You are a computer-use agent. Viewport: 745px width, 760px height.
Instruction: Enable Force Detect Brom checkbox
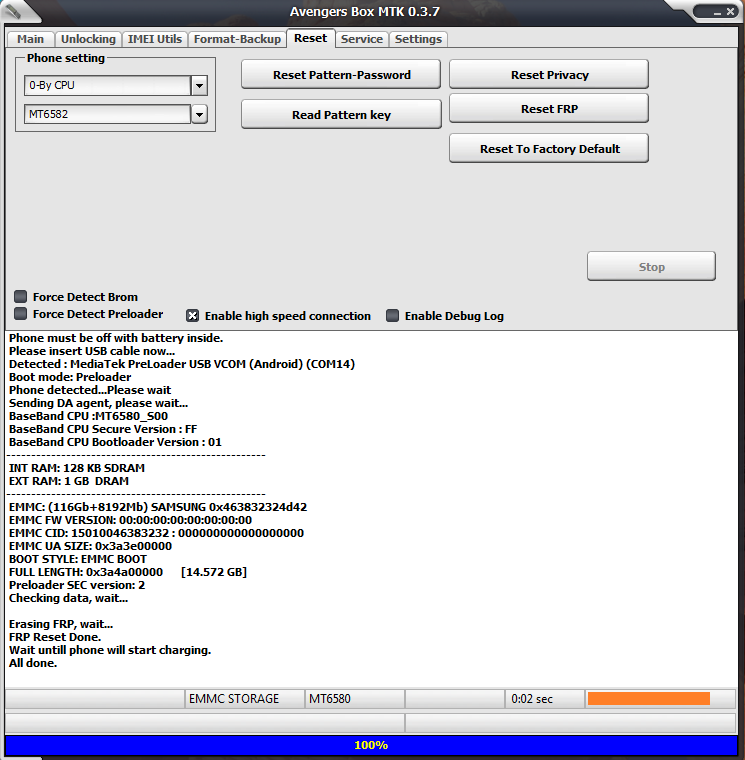(x=20, y=296)
